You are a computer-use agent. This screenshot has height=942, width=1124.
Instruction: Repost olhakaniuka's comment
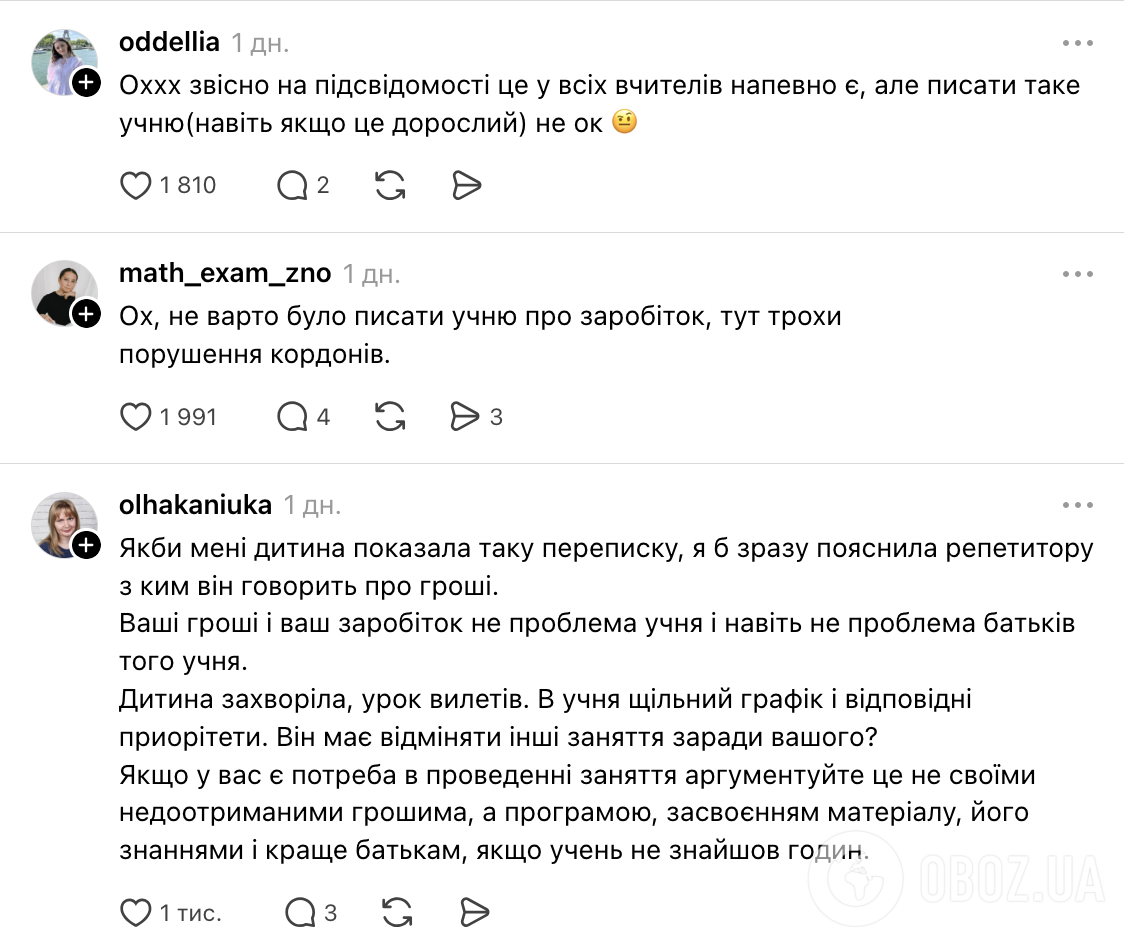click(x=393, y=912)
